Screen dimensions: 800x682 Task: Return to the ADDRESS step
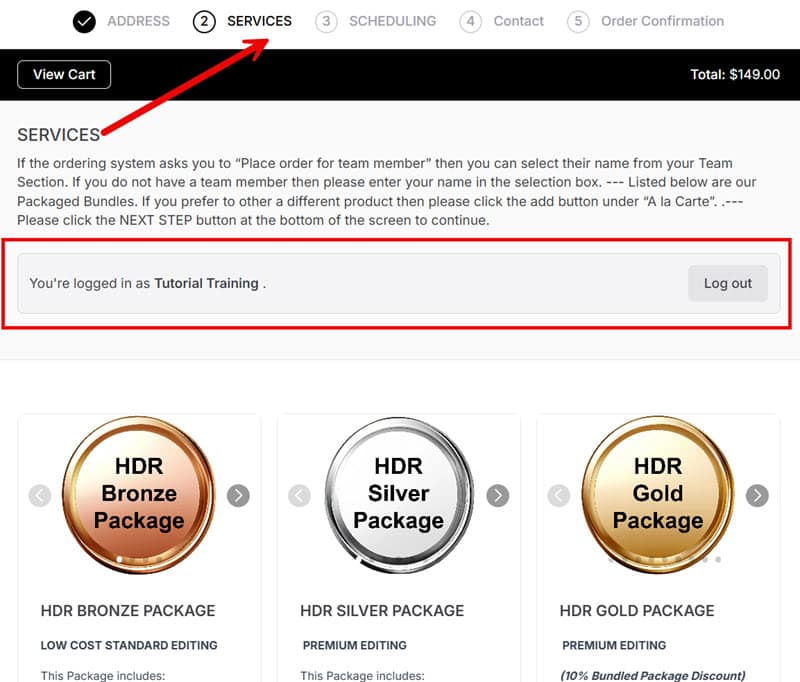139,21
